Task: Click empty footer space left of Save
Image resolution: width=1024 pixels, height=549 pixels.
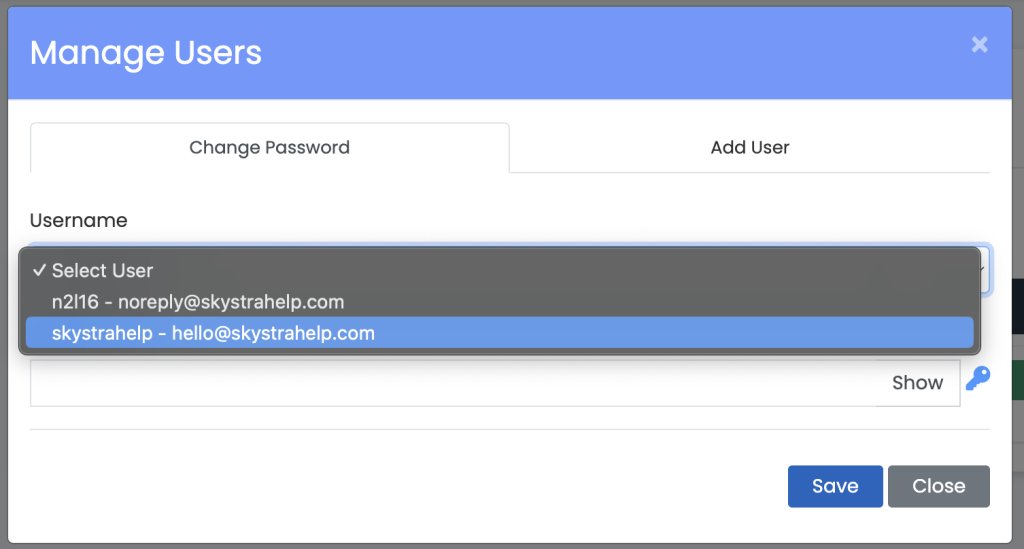Action: (400, 486)
